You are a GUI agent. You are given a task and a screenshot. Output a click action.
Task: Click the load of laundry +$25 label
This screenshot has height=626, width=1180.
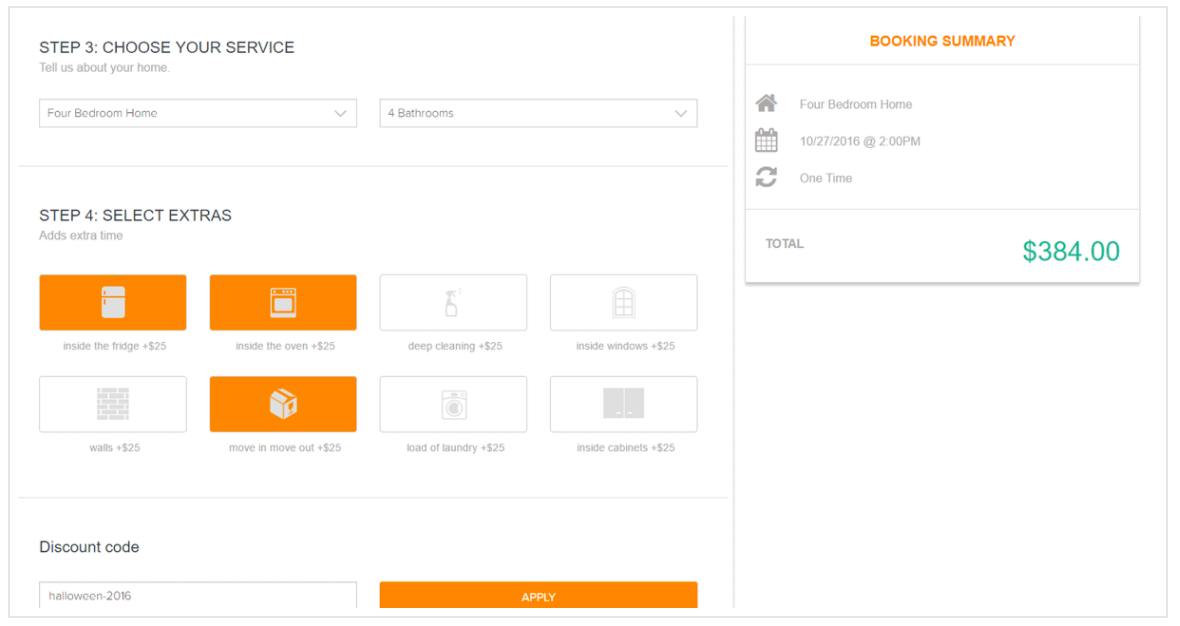click(x=455, y=448)
